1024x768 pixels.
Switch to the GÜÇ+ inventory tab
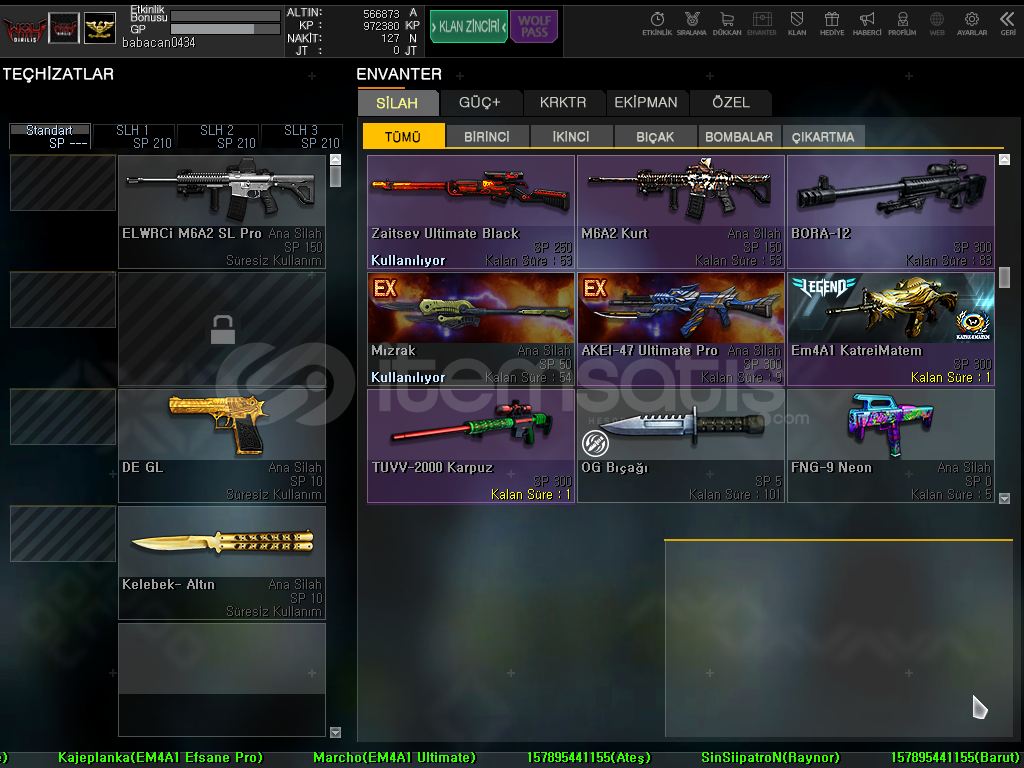tap(480, 103)
